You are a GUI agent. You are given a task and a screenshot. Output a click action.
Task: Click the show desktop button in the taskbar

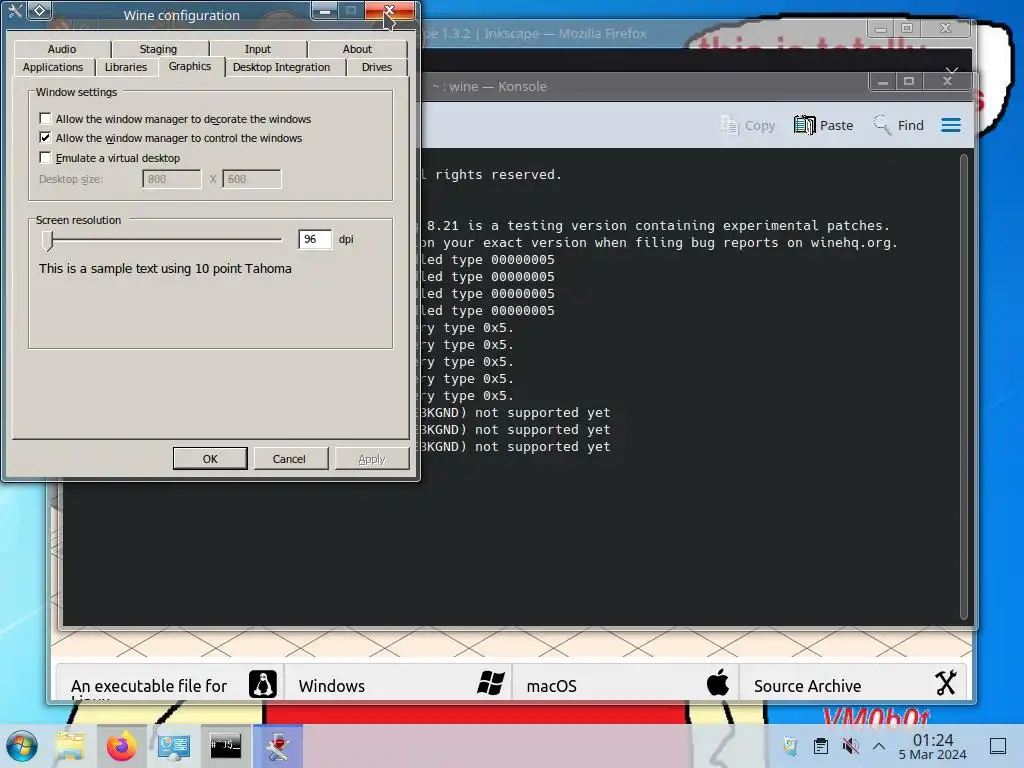998,746
